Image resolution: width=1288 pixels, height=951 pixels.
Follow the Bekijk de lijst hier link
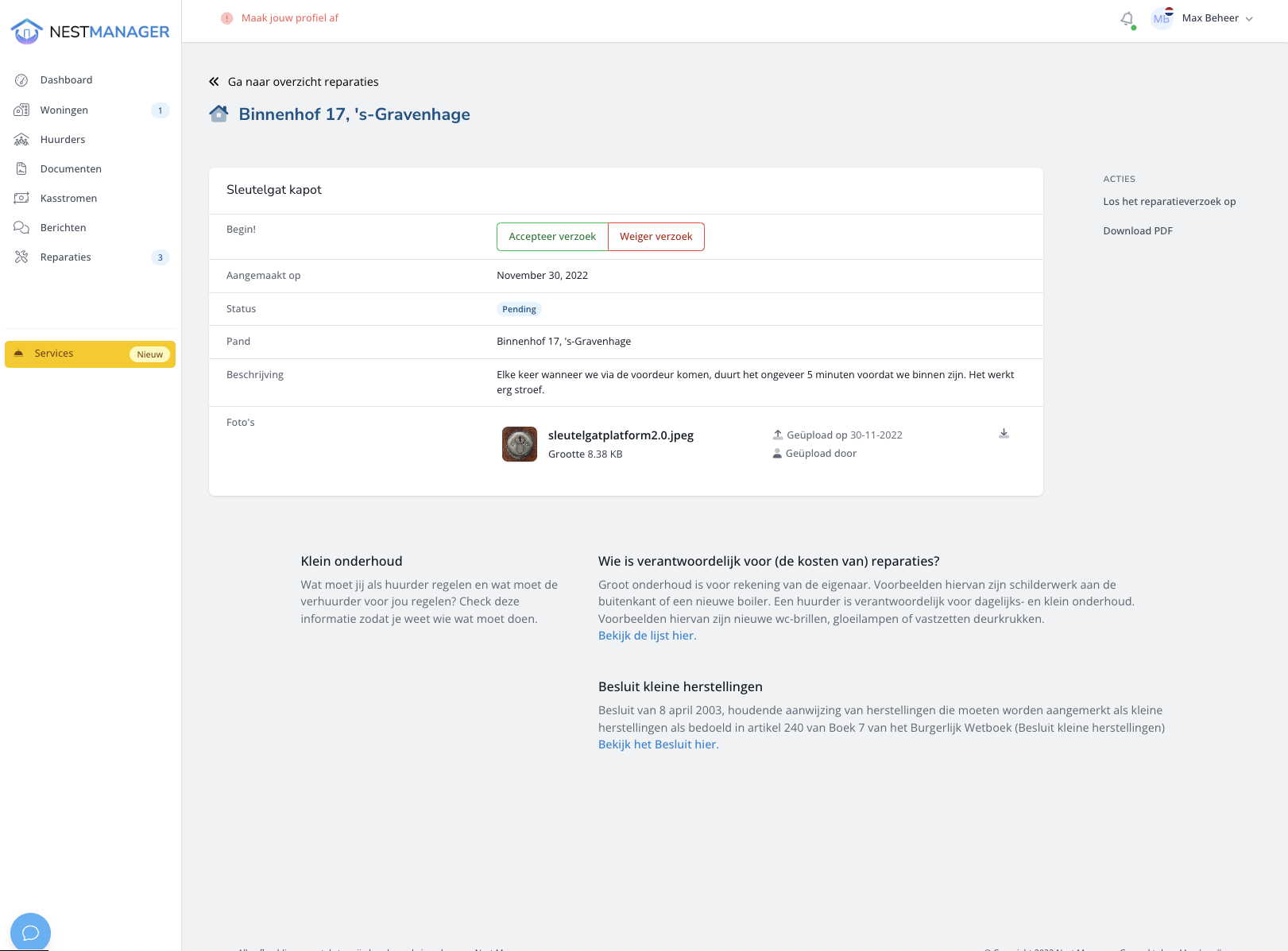coord(647,636)
